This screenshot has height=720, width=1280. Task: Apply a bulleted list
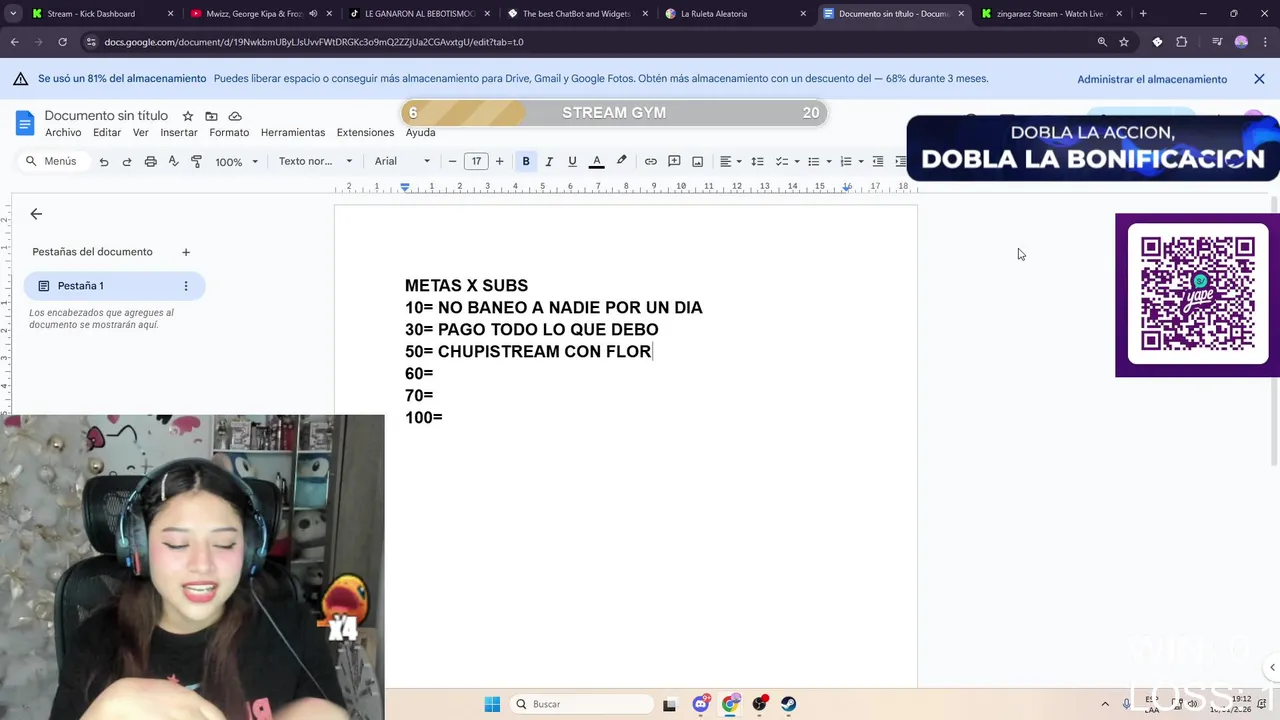(813, 161)
